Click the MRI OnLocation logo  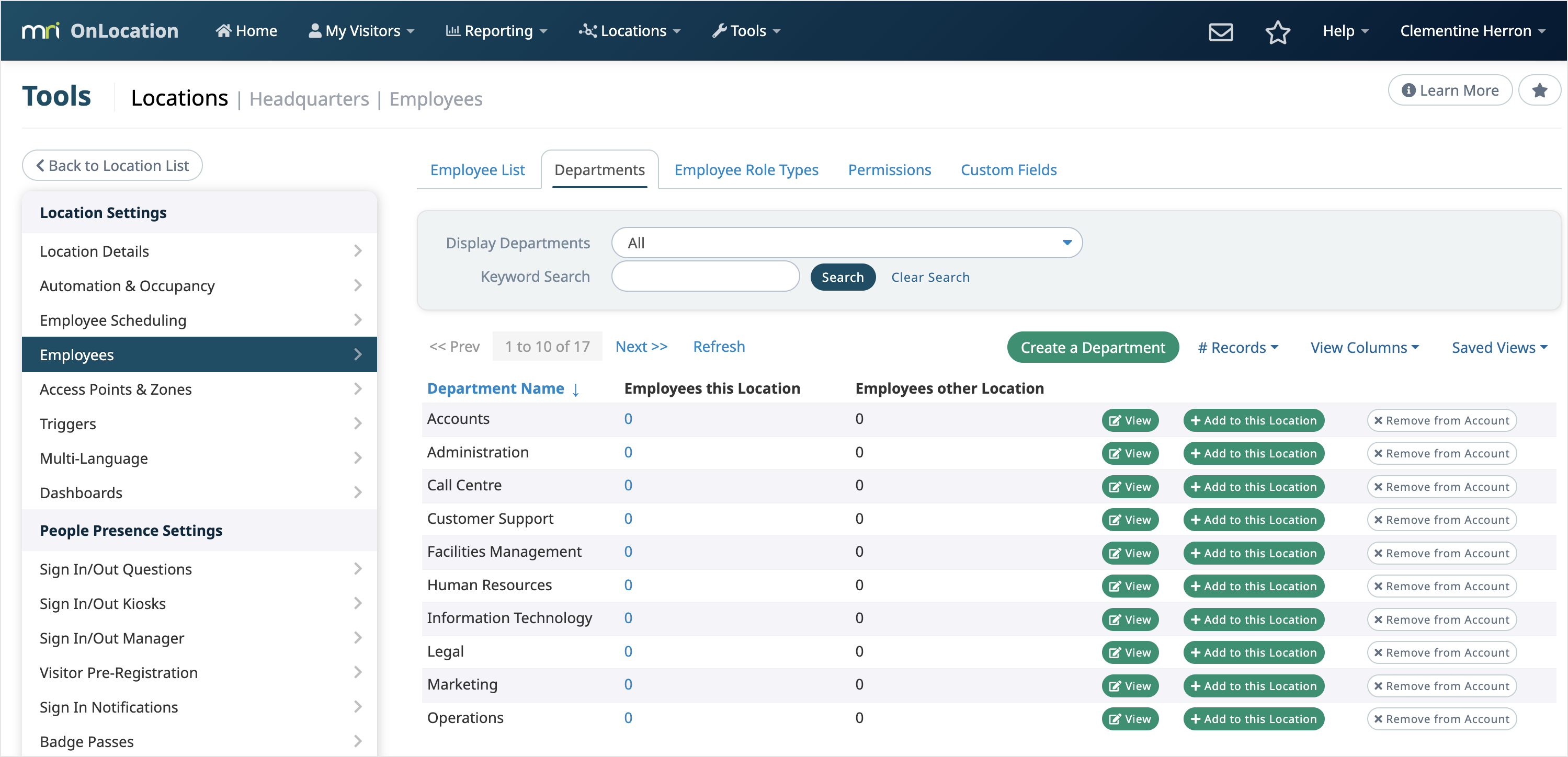point(100,30)
